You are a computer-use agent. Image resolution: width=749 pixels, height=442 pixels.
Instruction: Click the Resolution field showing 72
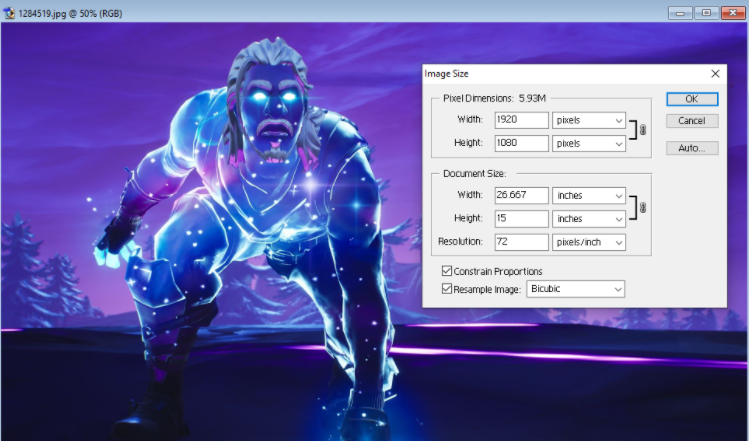click(521, 242)
